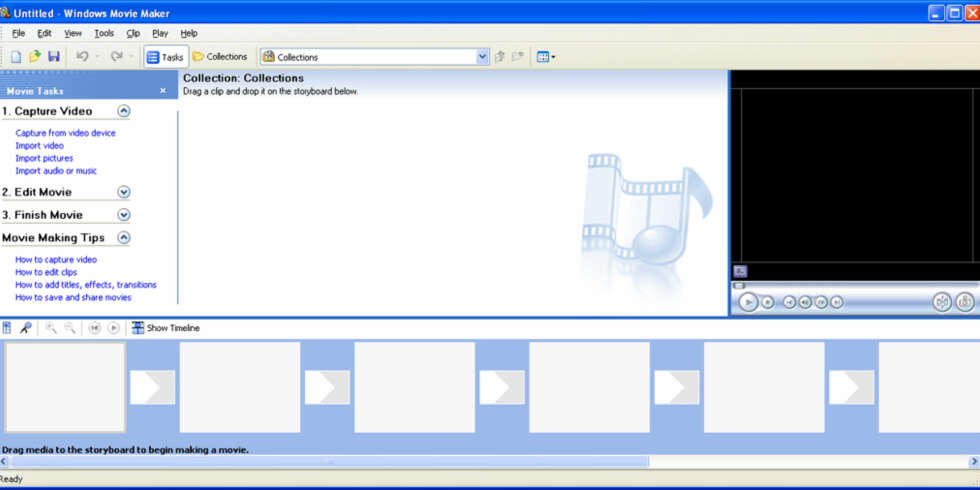
Task: Click the Undo arrow icon
Action: [82, 56]
